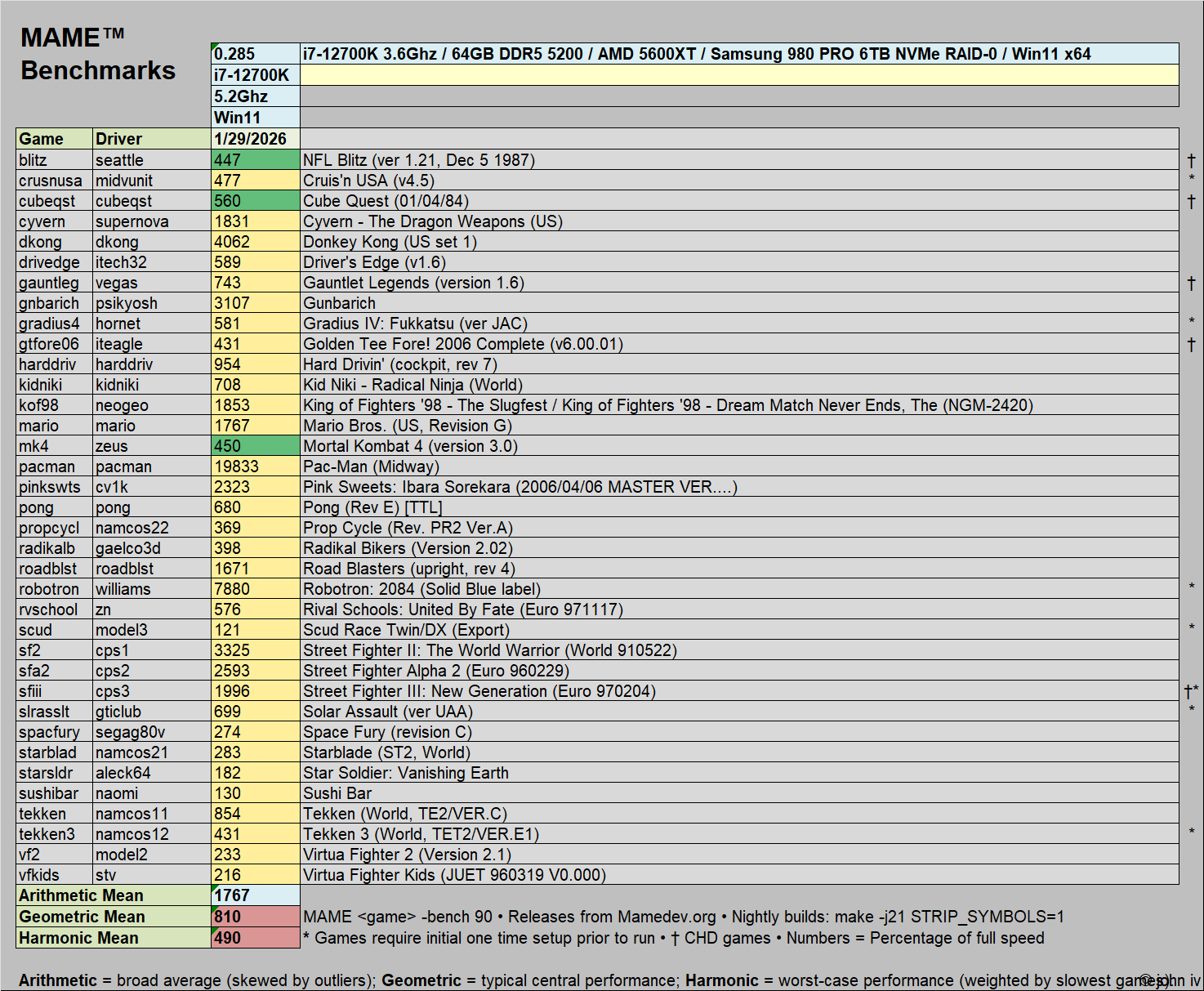Screen dimensions: 1204x991
Task: Click the asterisk marker beside Cruis'n USA
Action: point(1192,179)
